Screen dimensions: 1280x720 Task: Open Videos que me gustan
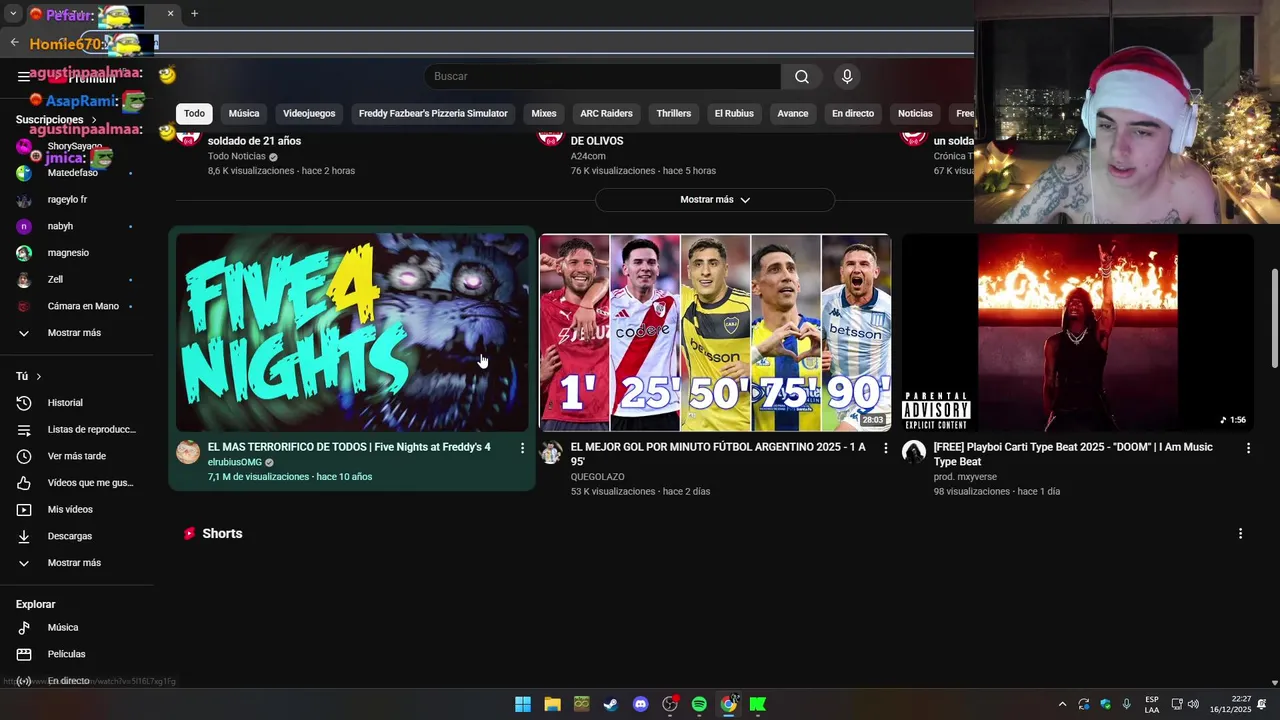(76, 483)
